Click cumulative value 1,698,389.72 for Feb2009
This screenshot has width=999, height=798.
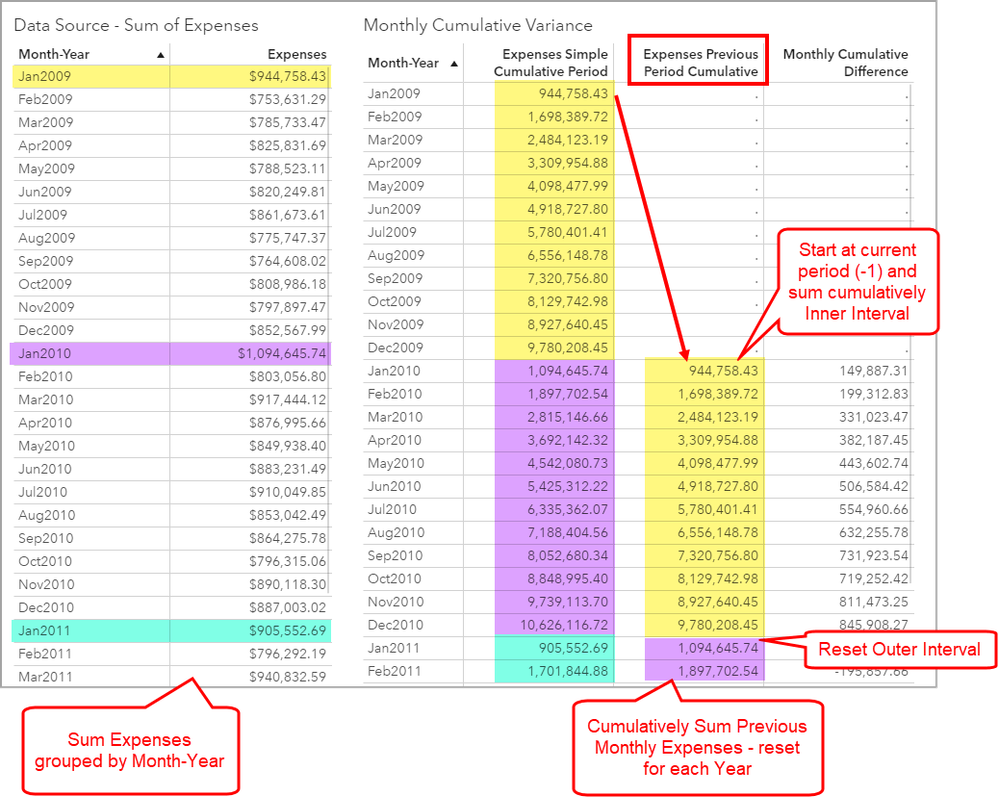(567, 117)
